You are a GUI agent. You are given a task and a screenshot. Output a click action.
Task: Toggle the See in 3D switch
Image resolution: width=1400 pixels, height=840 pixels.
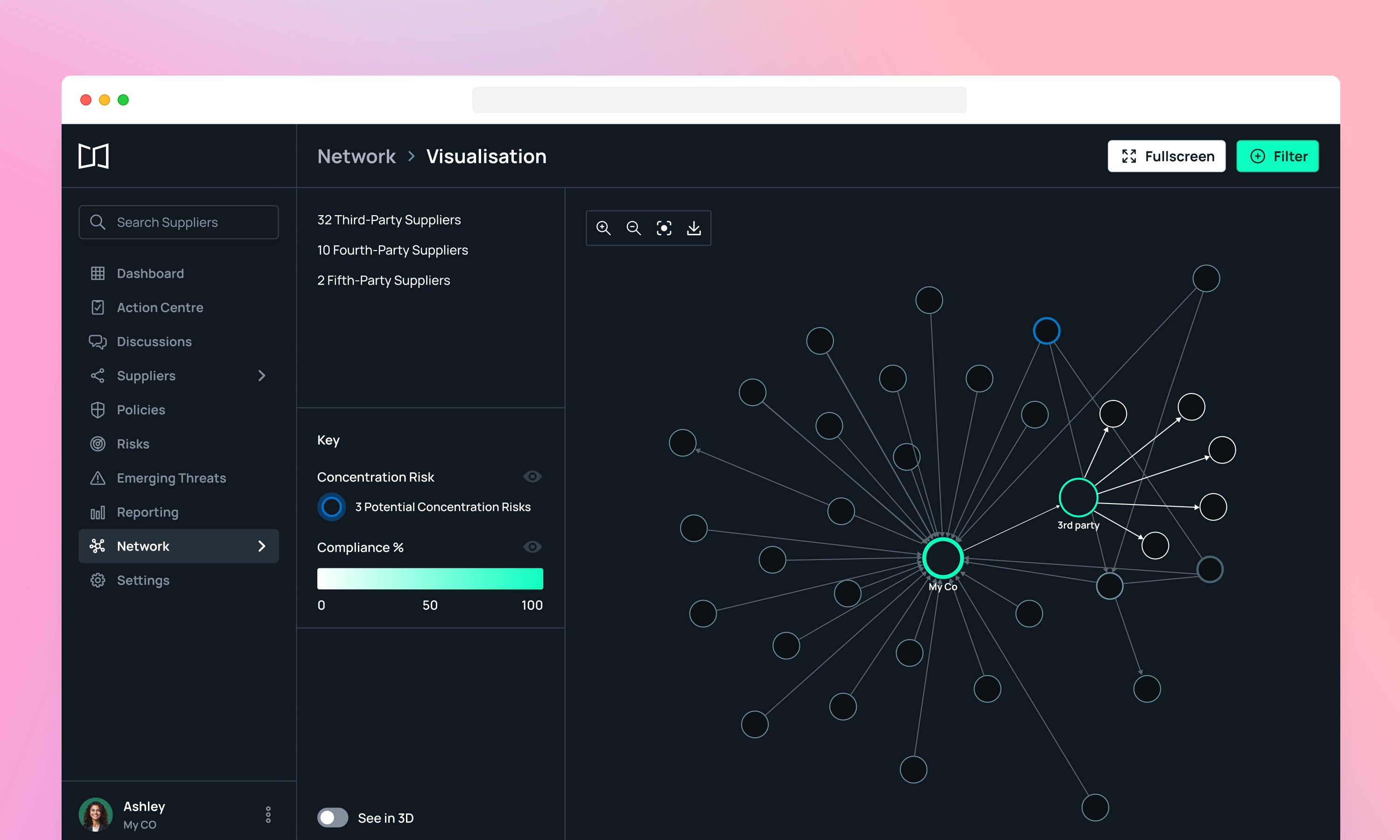(333, 817)
